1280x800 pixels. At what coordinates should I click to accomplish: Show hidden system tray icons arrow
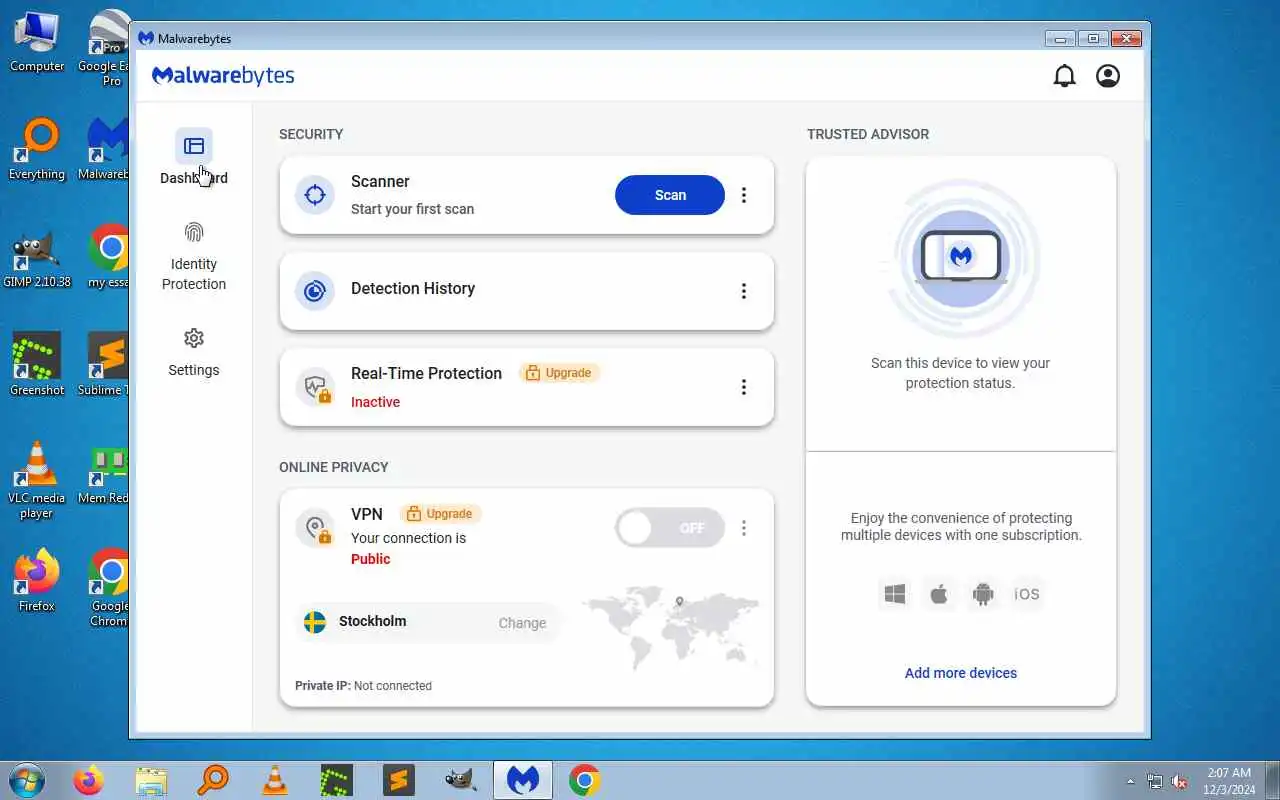pos(1131,781)
